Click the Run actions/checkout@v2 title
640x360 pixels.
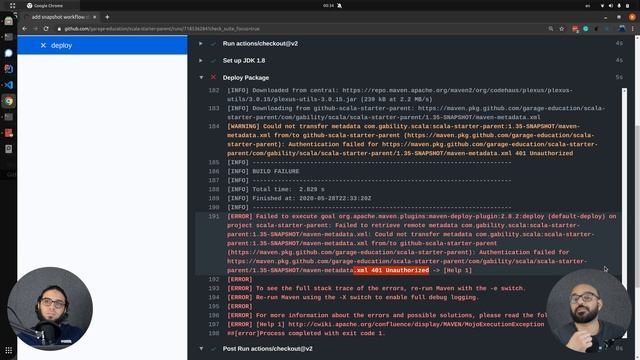tap(260, 43)
